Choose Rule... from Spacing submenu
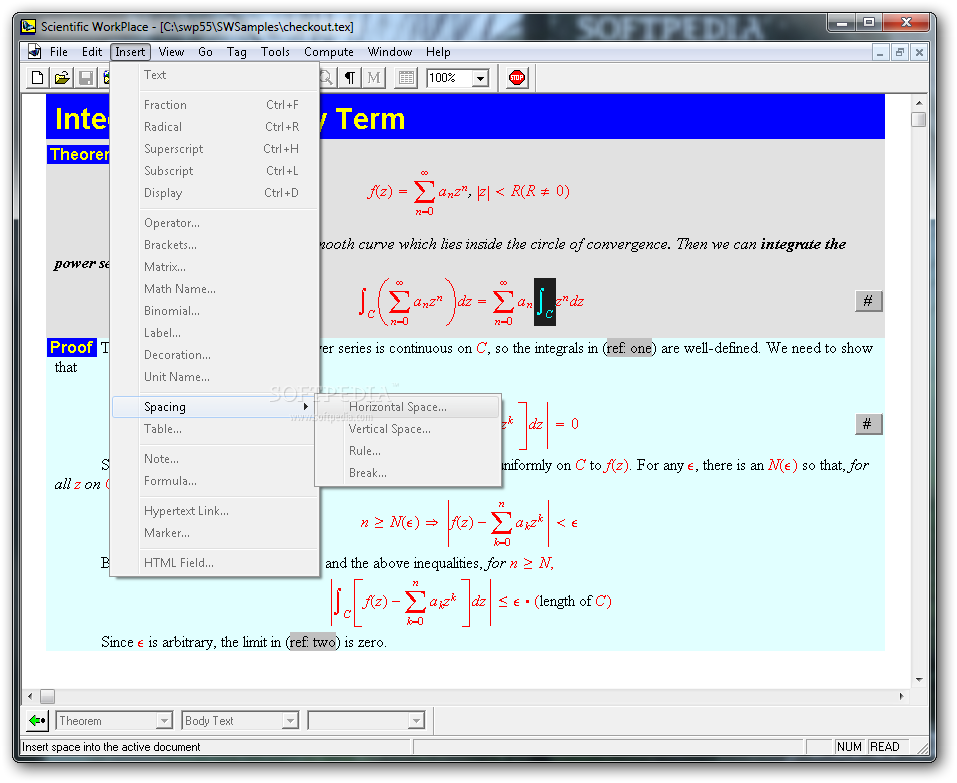Image resolution: width=957 pixels, height=783 pixels. click(408, 451)
